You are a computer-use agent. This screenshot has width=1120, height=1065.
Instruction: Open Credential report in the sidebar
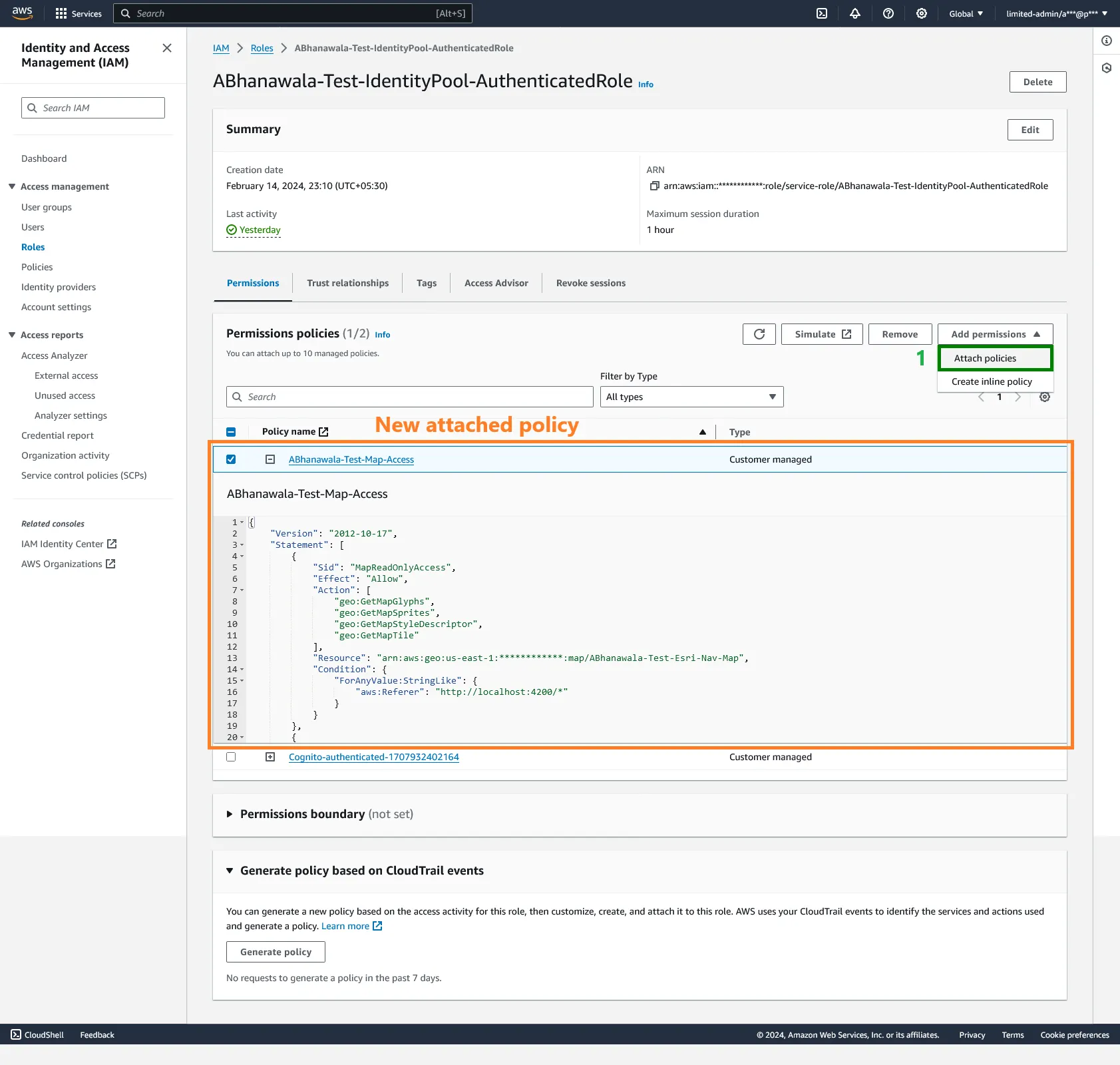(57, 435)
